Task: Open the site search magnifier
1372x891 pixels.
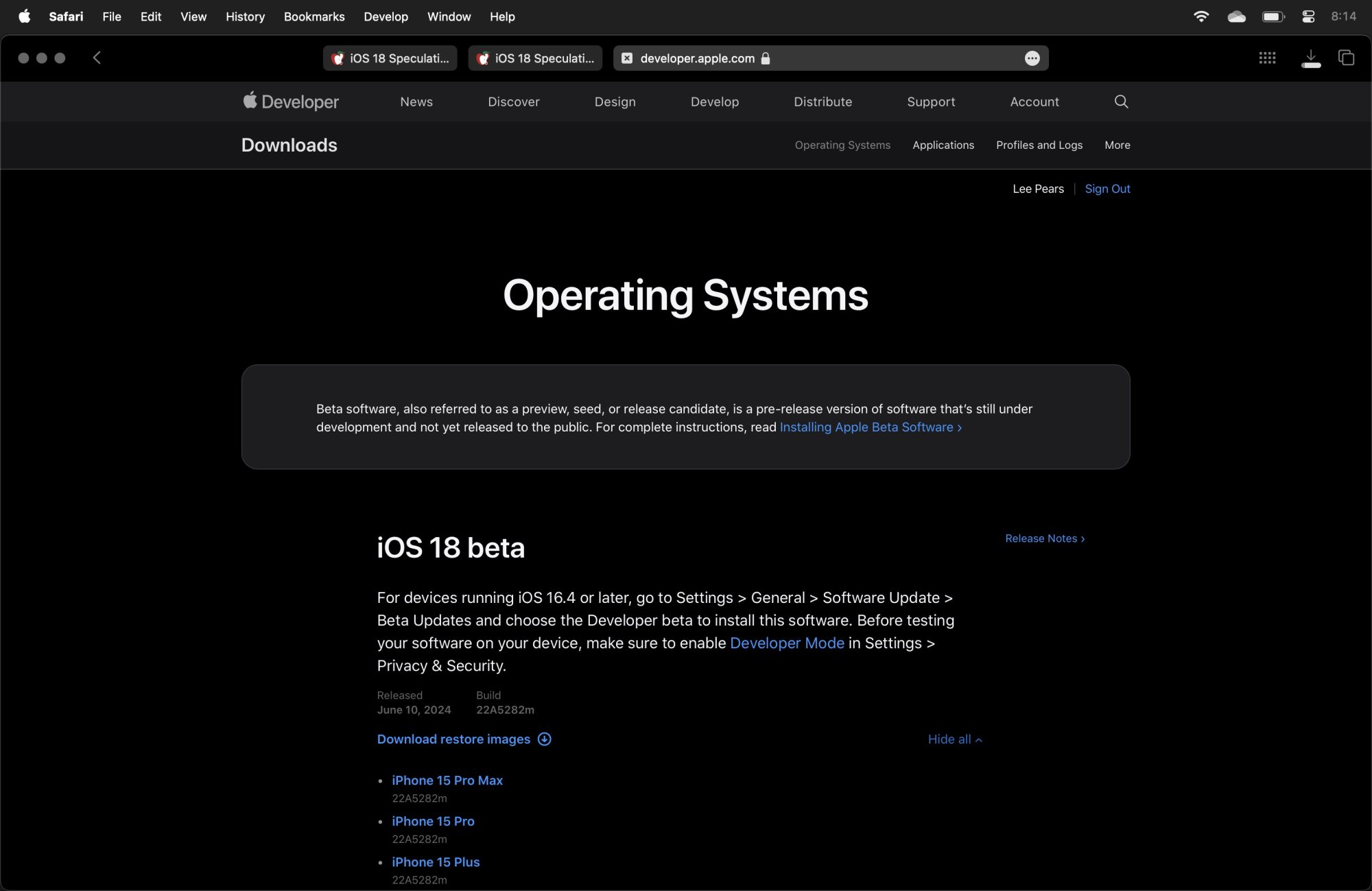Action: point(1121,102)
